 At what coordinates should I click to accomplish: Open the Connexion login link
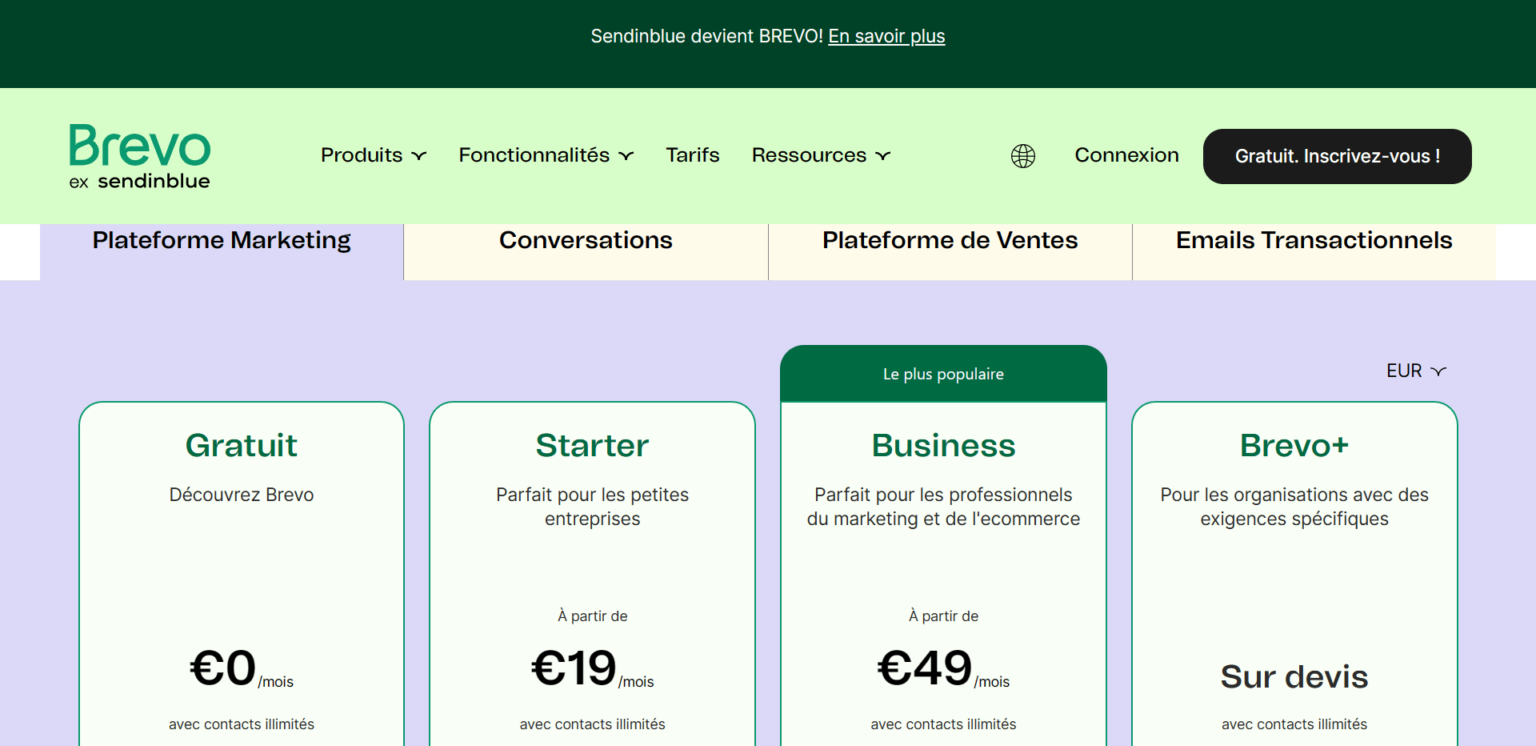[x=1126, y=155]
